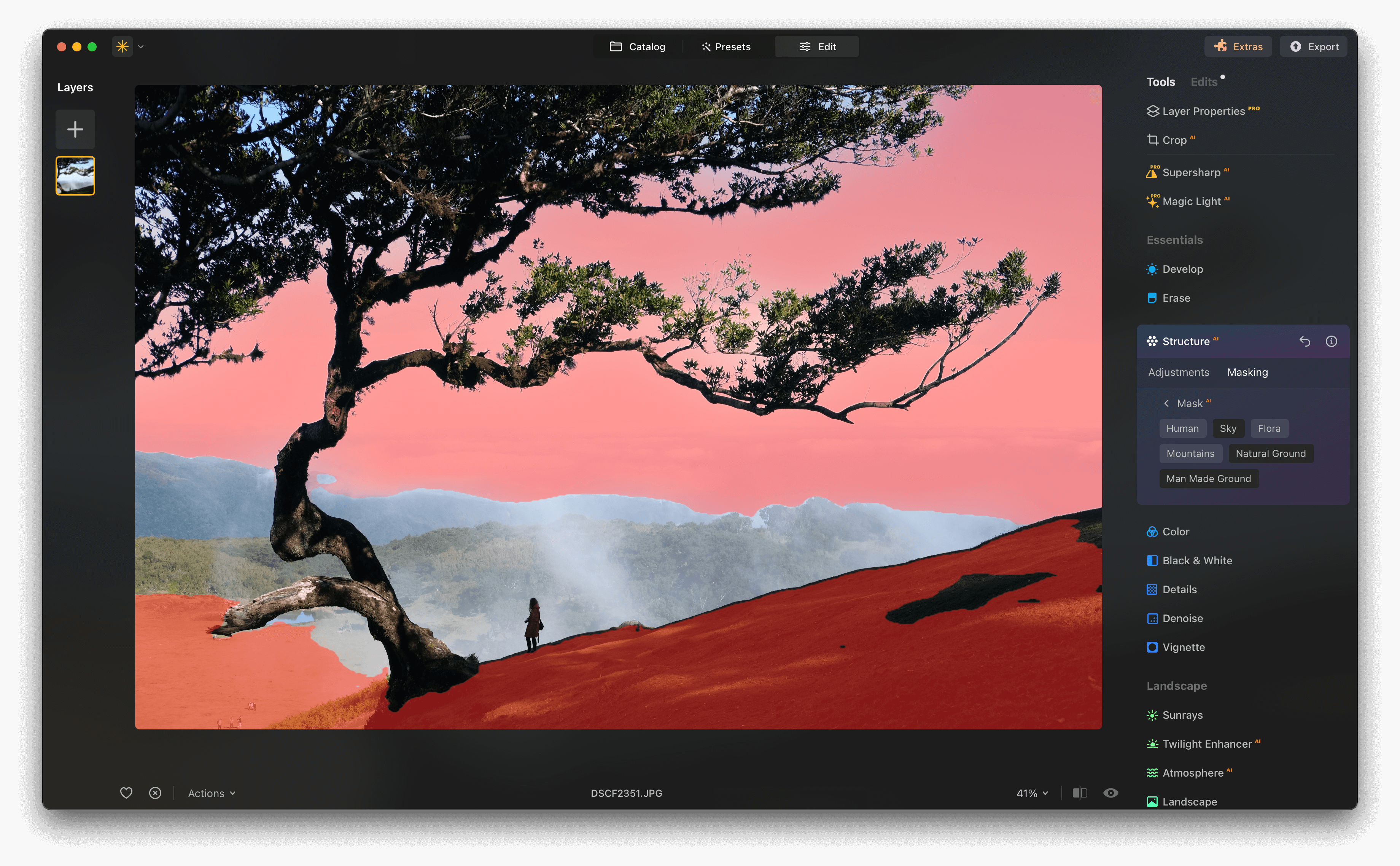Enable before-after comparison view
The image size is (1400, 866).
pos(1079,793)
